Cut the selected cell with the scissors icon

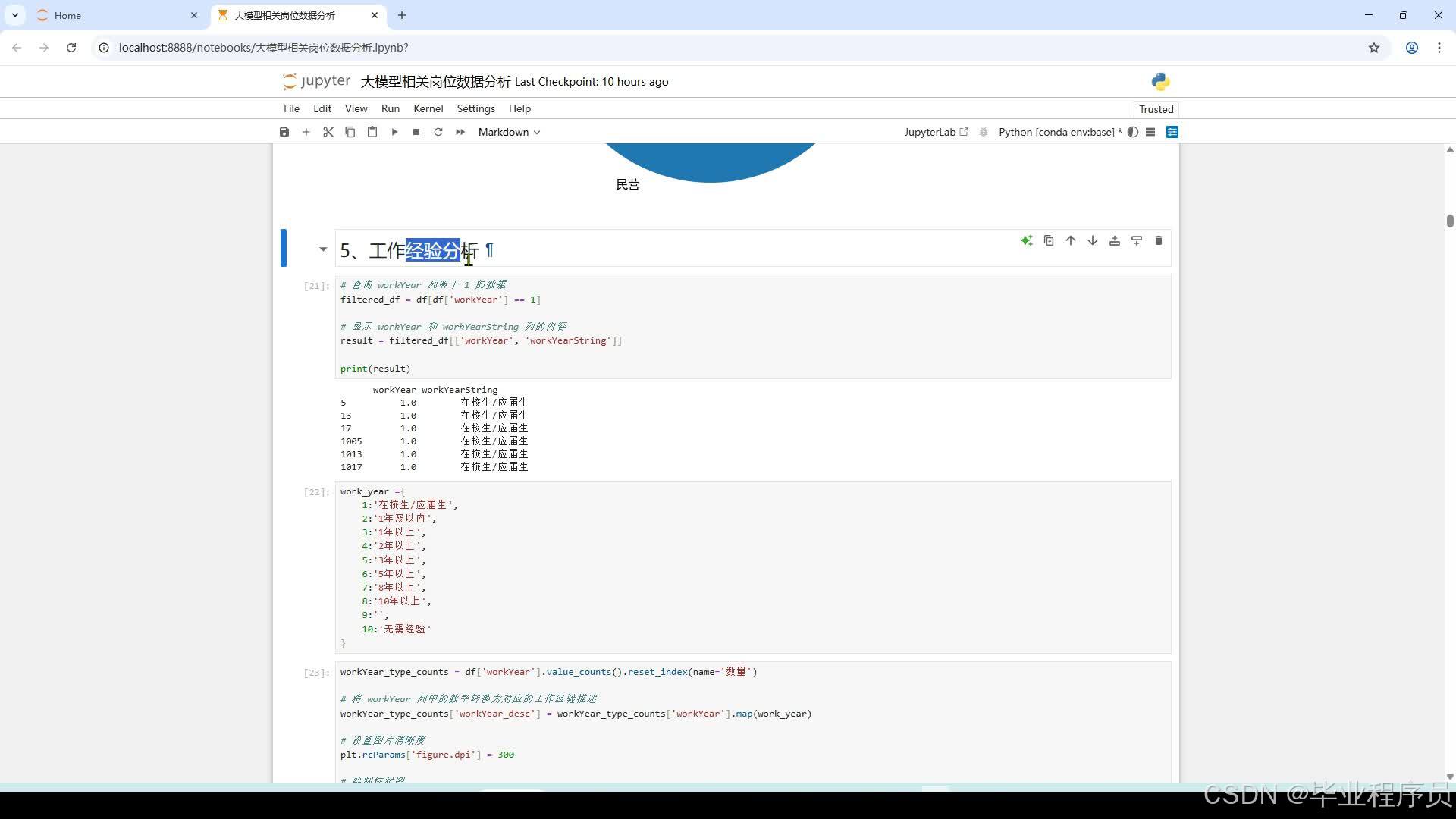[328, 132]
